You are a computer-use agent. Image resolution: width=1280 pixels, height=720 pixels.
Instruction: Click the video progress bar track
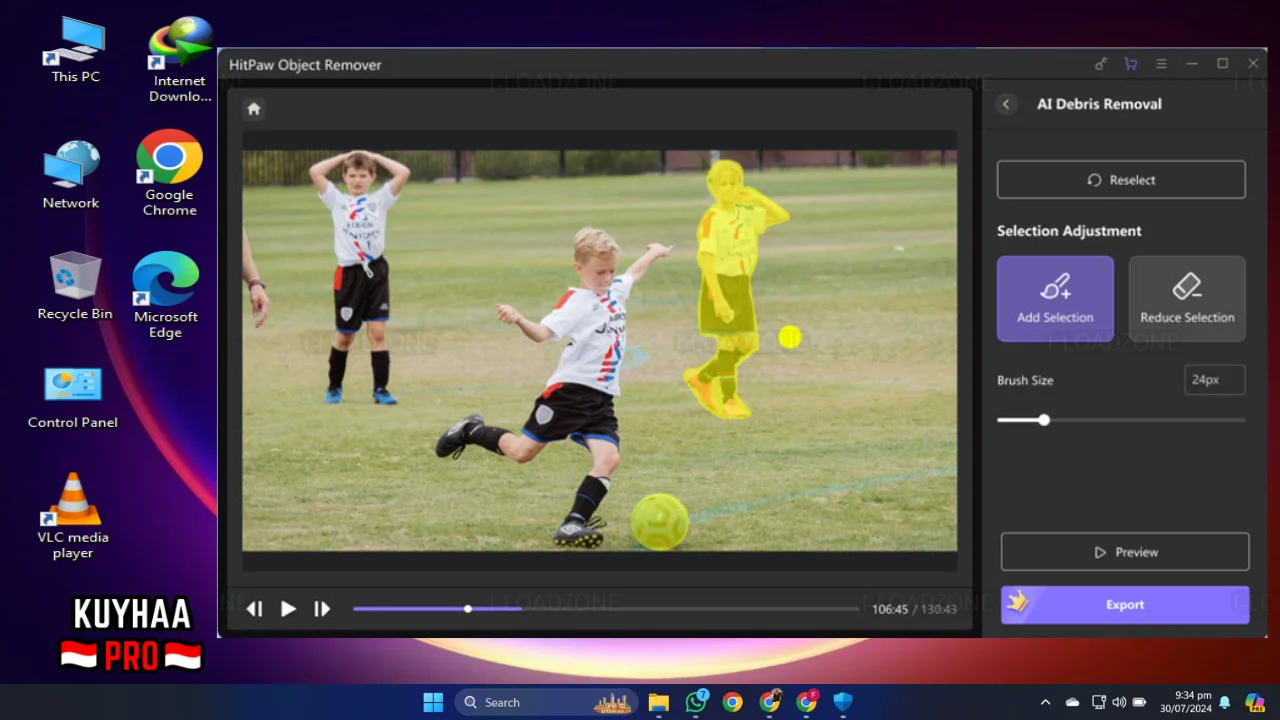[x=606, y=608]
